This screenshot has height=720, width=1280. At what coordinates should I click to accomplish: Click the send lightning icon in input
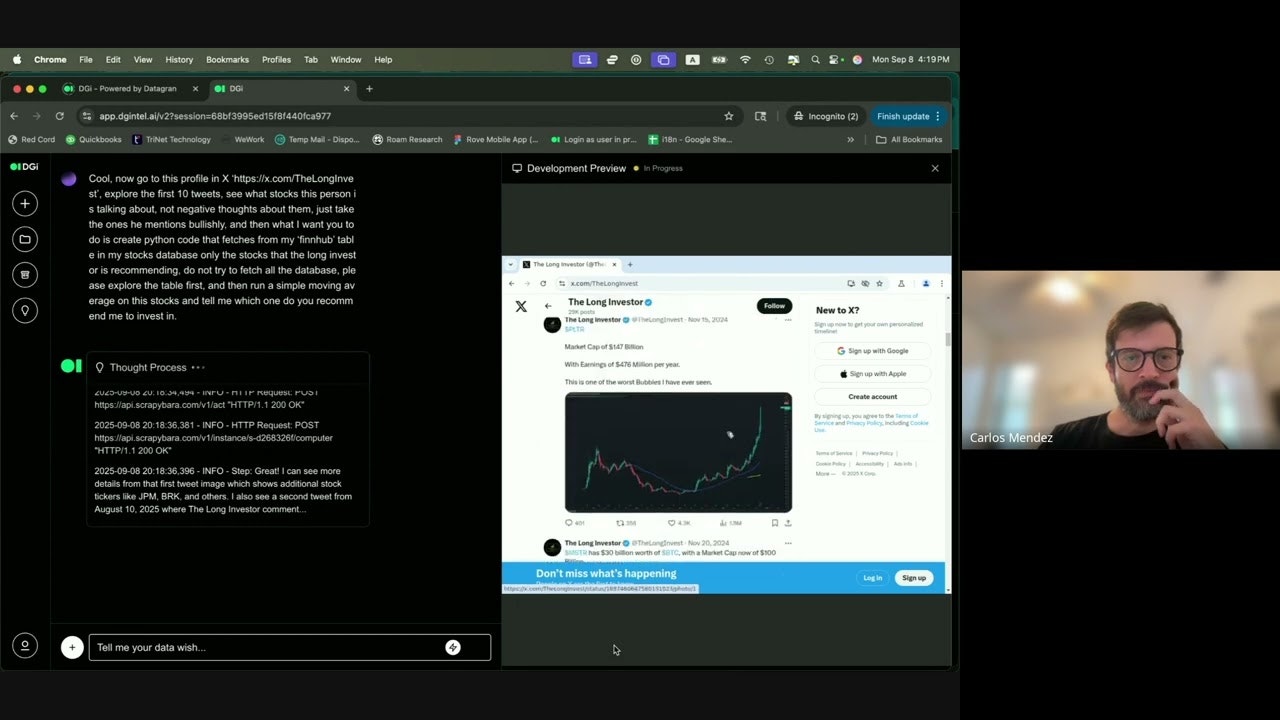coord(453,647)
